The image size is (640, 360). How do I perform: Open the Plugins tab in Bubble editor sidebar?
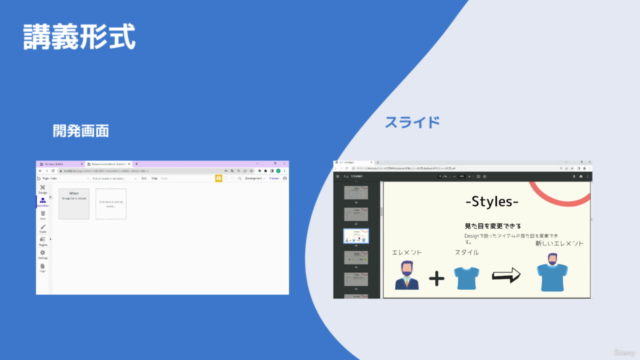click(x=42, y=241)
